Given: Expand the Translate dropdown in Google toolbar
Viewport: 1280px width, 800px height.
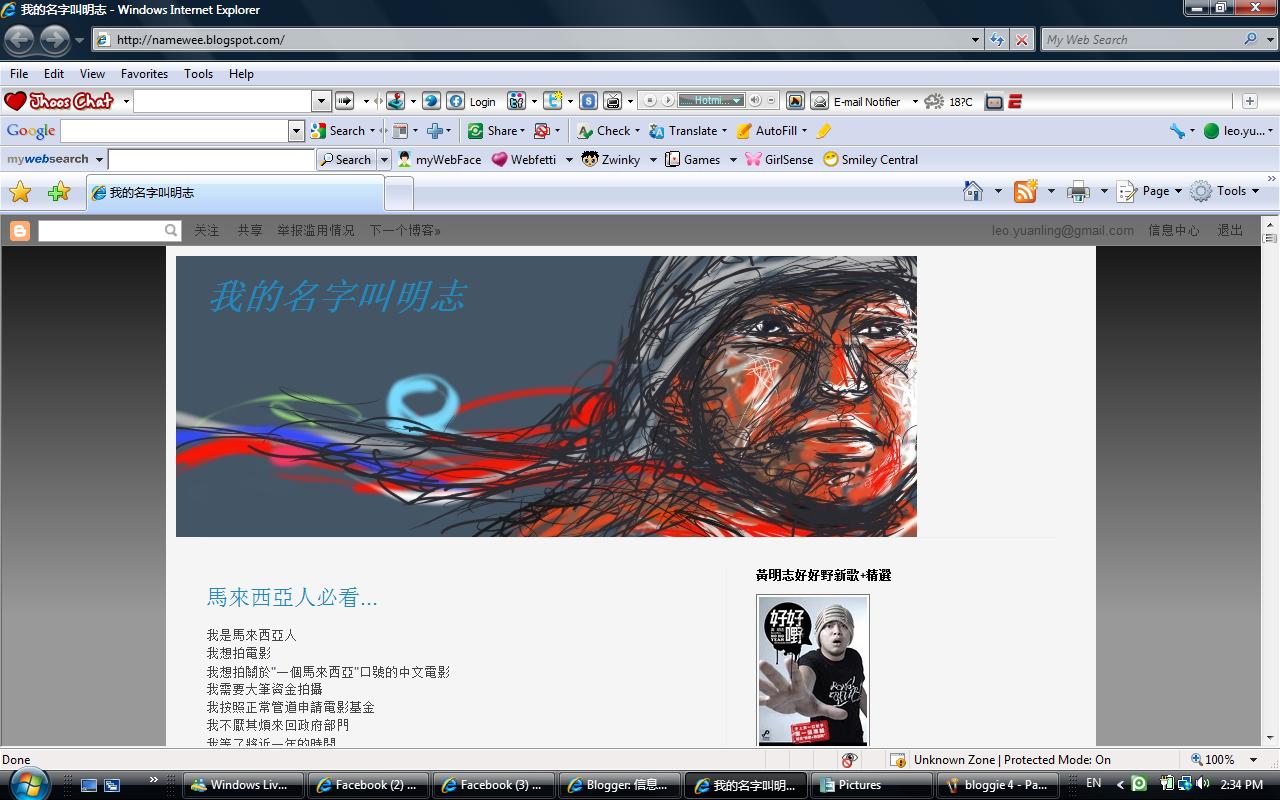Looking at the screenshot, I should point(722,131).
